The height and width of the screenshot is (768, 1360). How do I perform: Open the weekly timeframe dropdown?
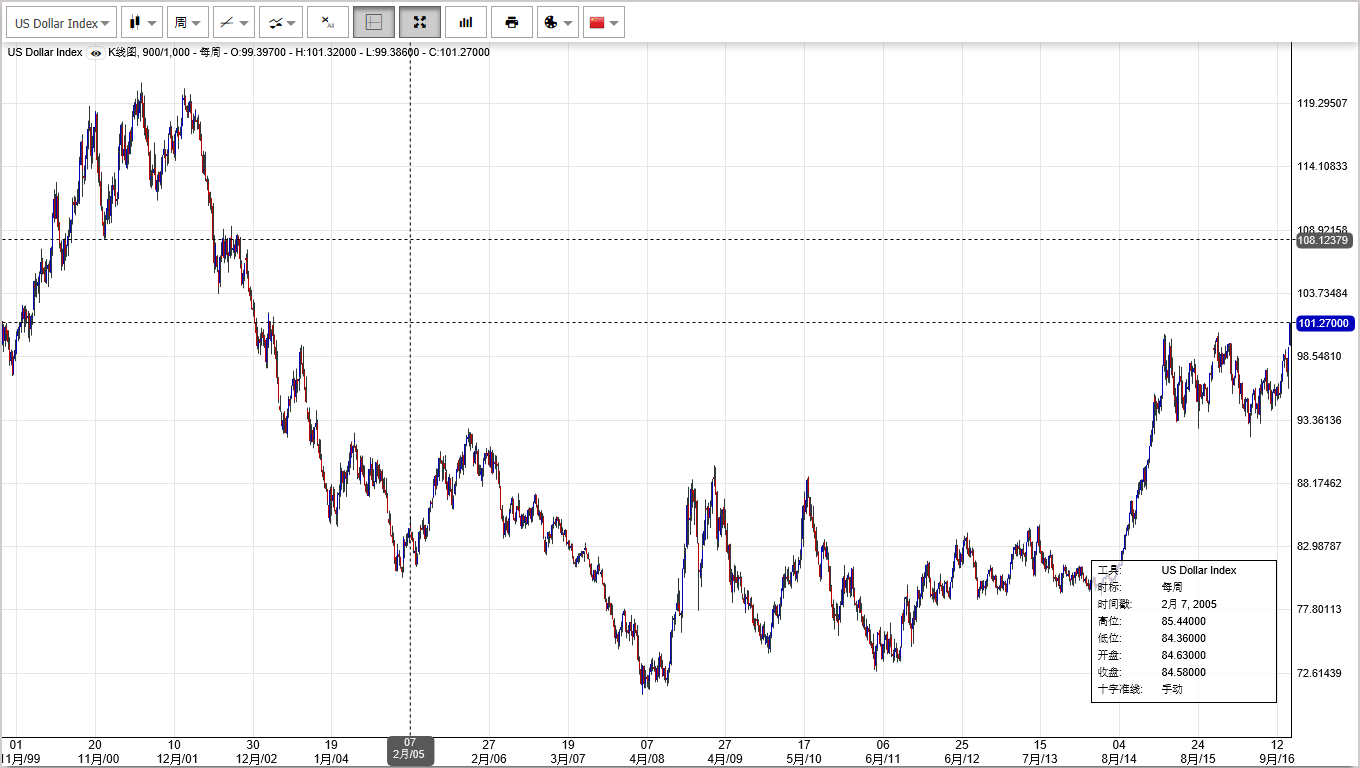[187, 22]
